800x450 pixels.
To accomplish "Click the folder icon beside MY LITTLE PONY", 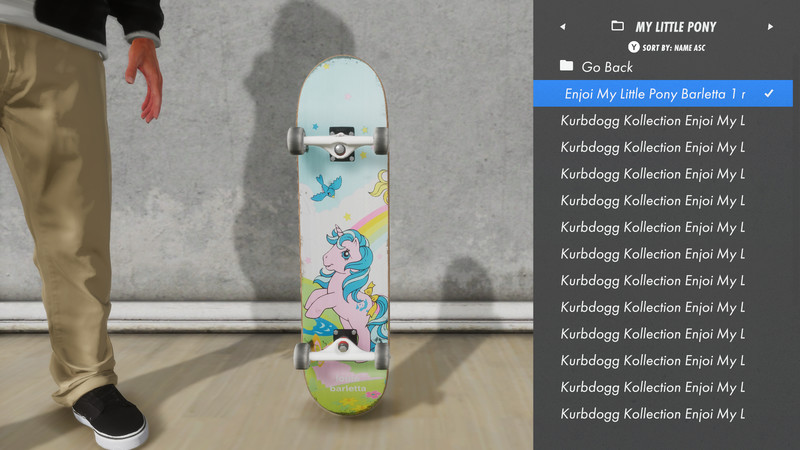I will click(x=617, y=26).
